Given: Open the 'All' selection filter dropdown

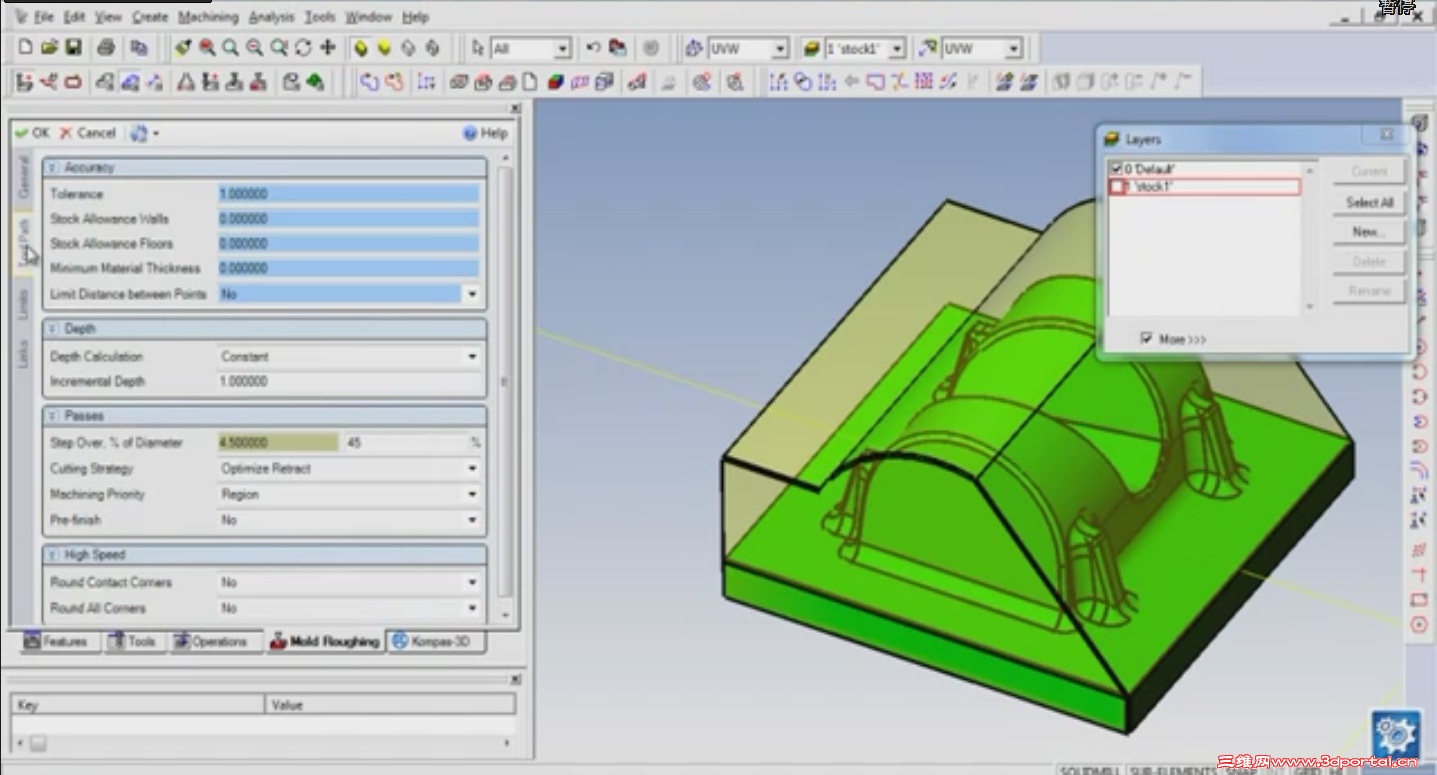Looking at the screenshot, I should tap(562, 48).
